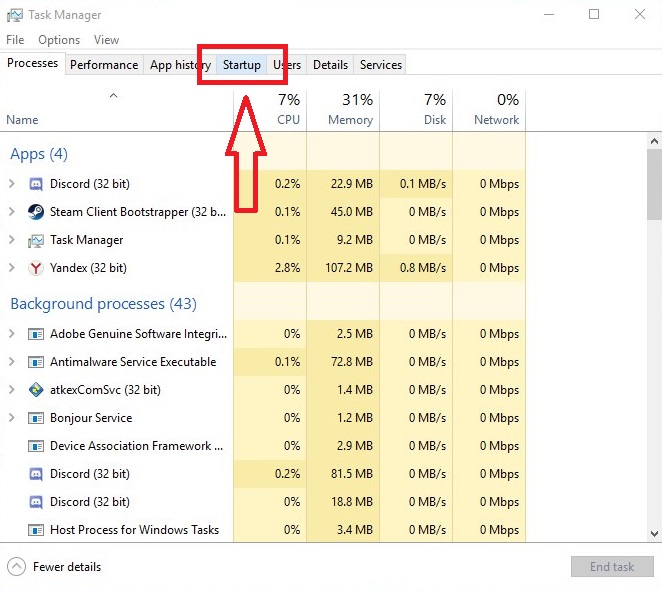The height and width of the screenshot is (591, 662).
Task: Expand the Yandex (32 bit) entry
Action: point(12,268)
